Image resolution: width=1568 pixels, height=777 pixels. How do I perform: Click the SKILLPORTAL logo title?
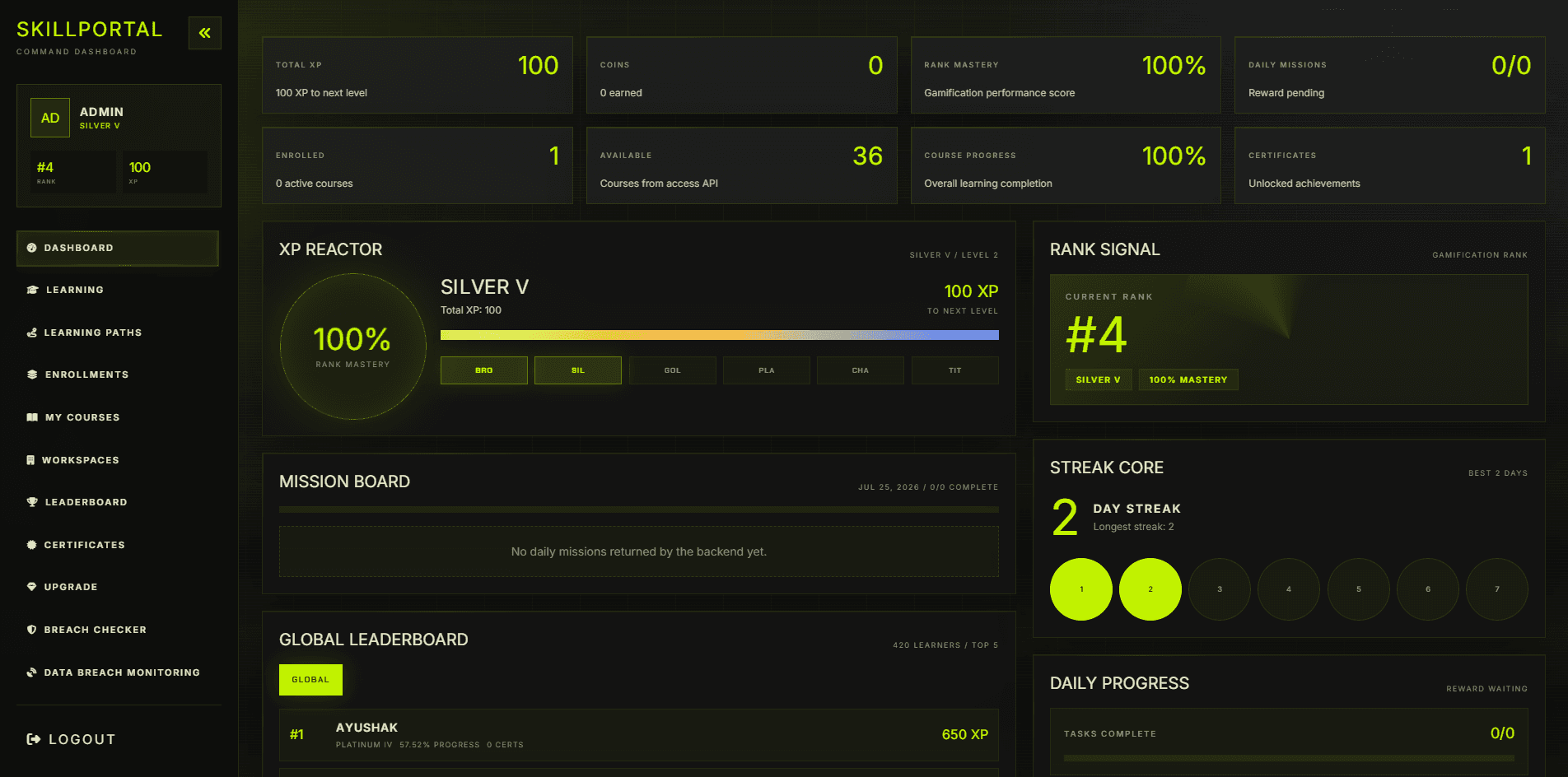coord(90,30)
